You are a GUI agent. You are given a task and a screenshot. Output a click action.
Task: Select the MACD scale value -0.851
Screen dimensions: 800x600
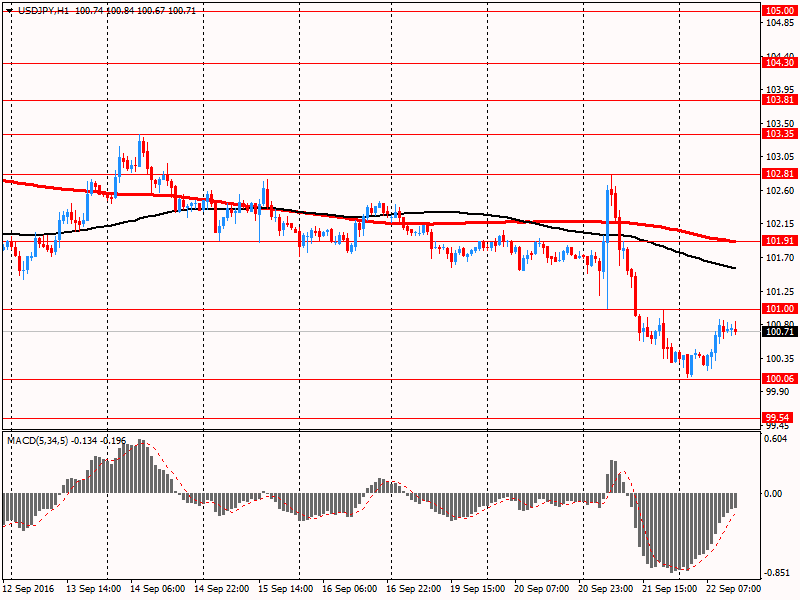pyautogui.click(x=778, y=573)
